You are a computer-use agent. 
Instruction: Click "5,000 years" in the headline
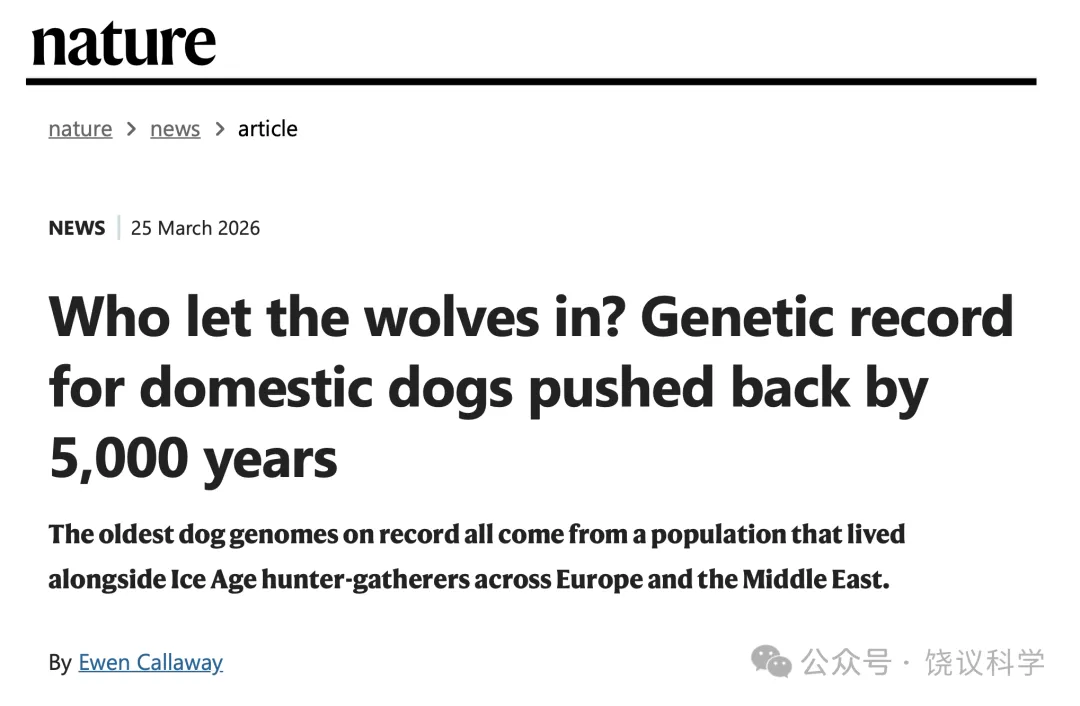pyautogui.click(x=193, y=459)
